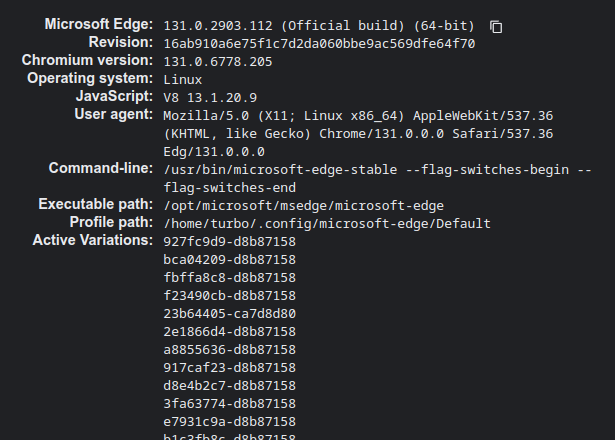615x440 pixels.
Task: Click the command-line value text
Action: pos(366,178)
